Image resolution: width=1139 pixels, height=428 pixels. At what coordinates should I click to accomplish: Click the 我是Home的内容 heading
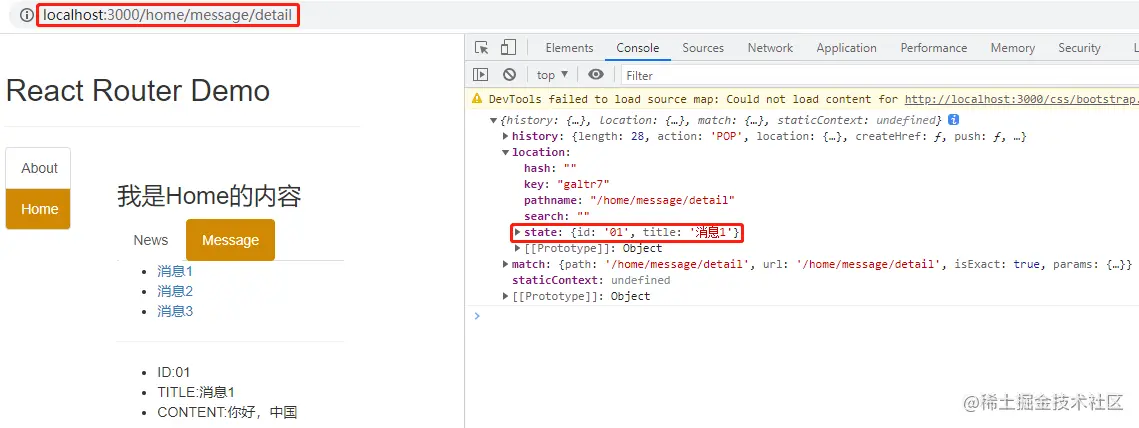[x=209, y=196]
